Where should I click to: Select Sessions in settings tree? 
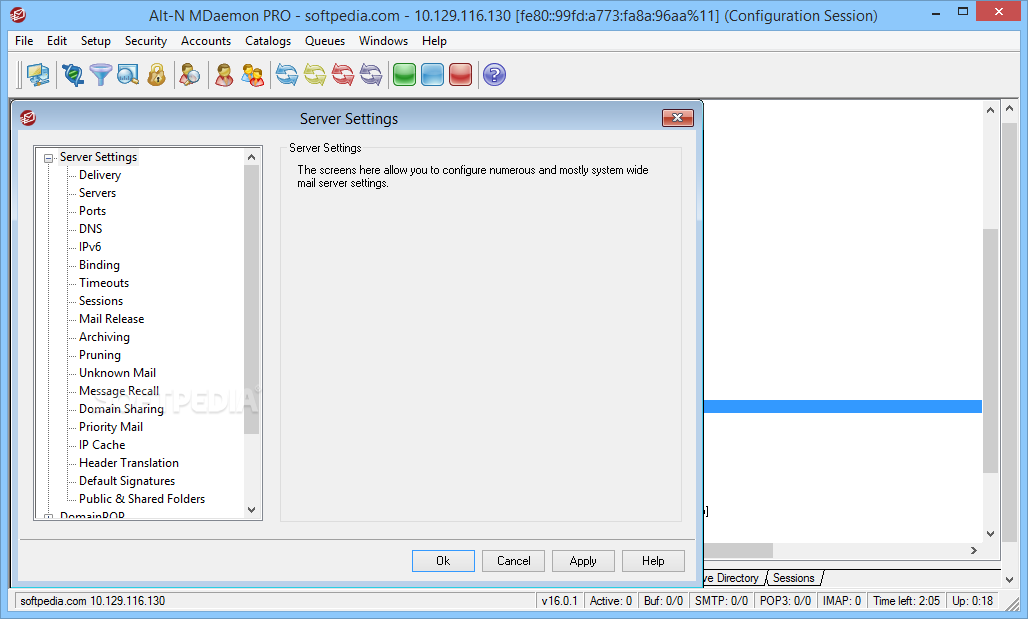tap(101, 301)
